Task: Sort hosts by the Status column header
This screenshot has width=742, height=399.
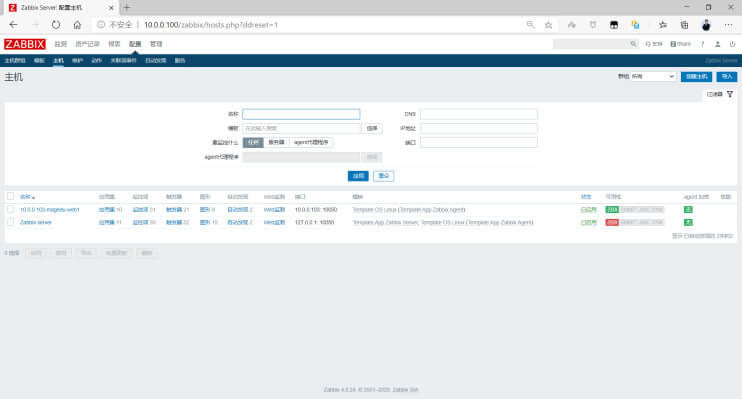Action: (x=586, y=197)
